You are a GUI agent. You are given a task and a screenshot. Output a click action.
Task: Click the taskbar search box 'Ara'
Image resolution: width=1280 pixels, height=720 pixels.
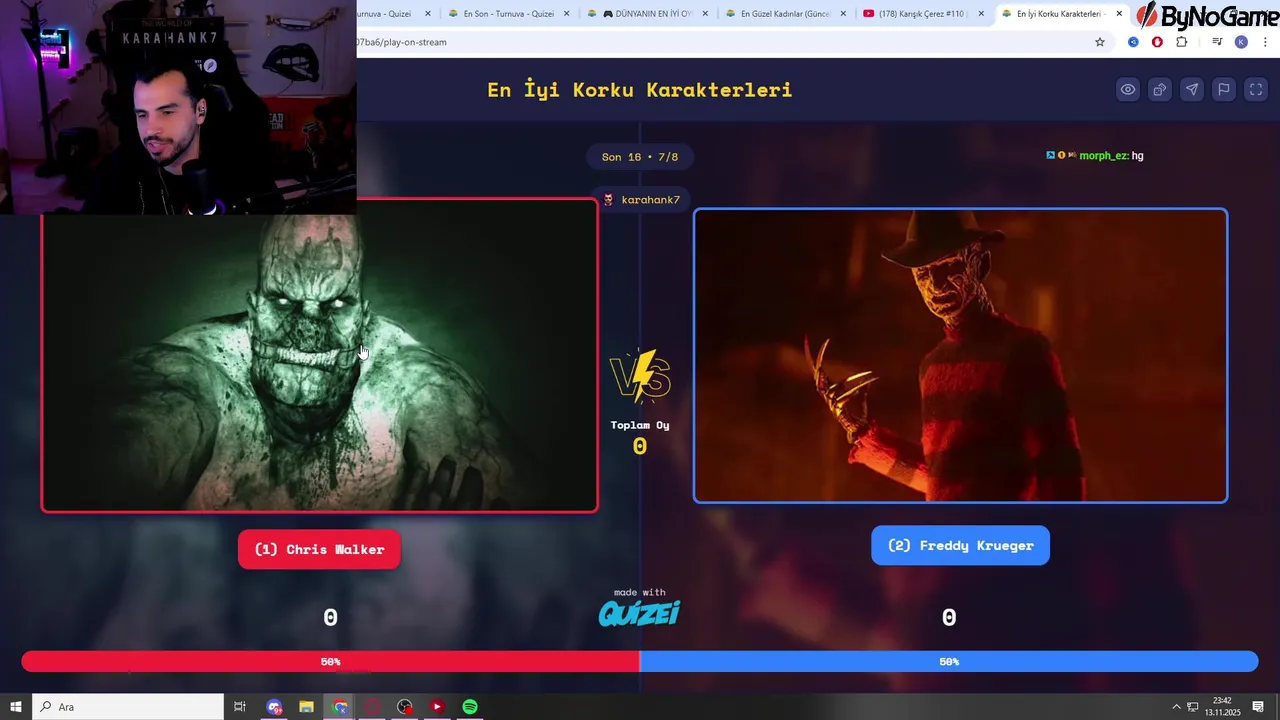(128, 707)
